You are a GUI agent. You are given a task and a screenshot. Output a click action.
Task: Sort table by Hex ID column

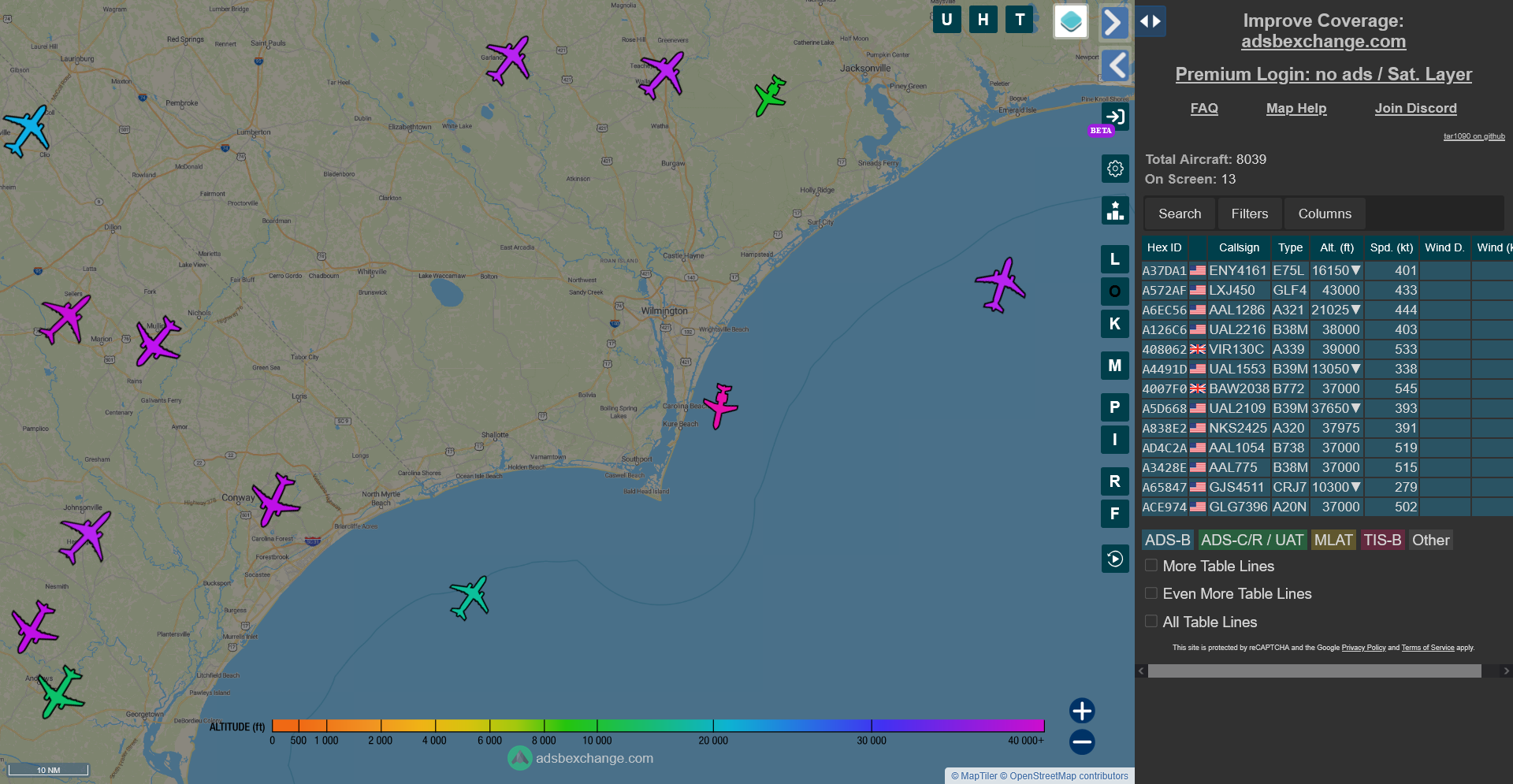1164,247
